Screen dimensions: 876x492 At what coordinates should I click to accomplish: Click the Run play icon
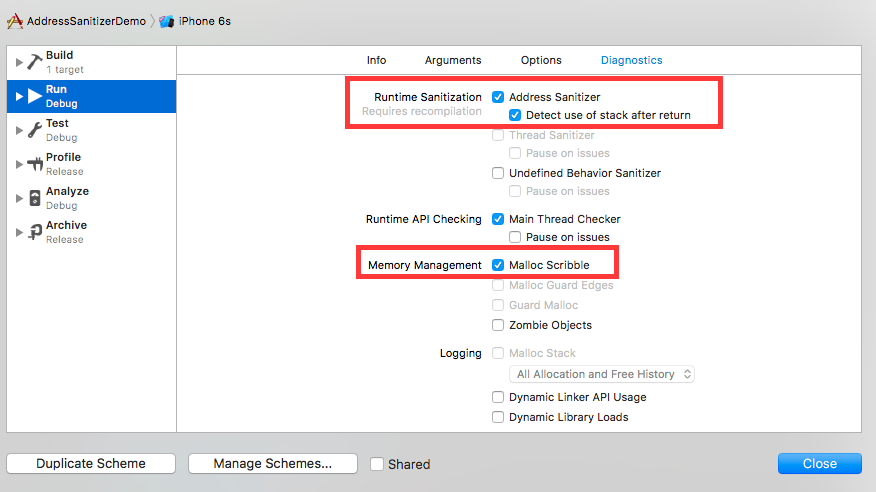click(35, 96)
